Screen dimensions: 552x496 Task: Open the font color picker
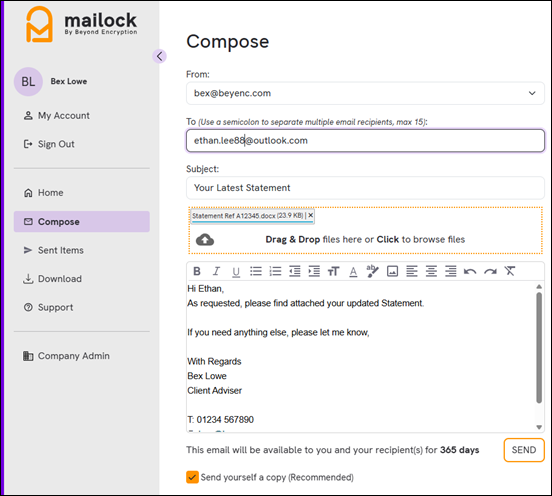353,271
